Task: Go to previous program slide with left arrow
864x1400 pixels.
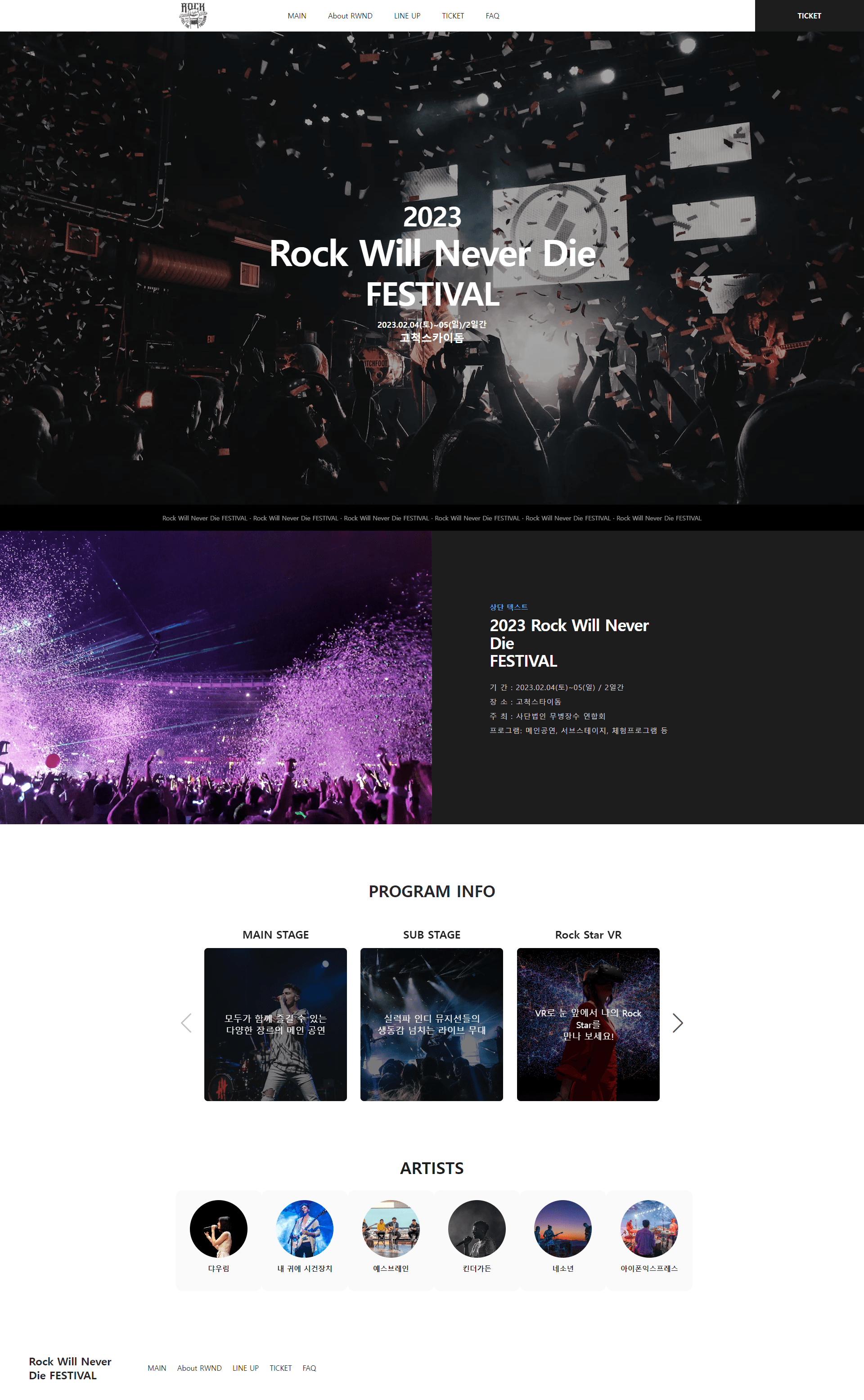Action: 186,1023
